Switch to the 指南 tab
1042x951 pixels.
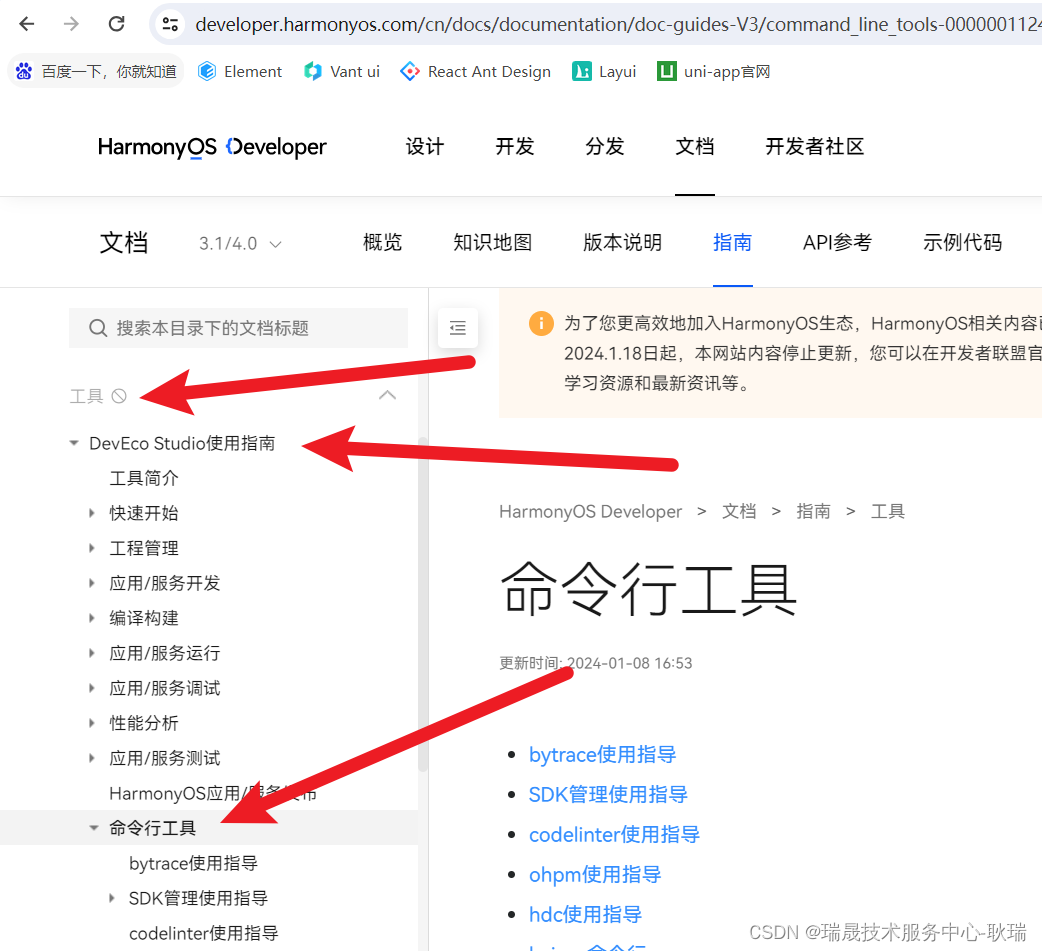click(732, 243)
